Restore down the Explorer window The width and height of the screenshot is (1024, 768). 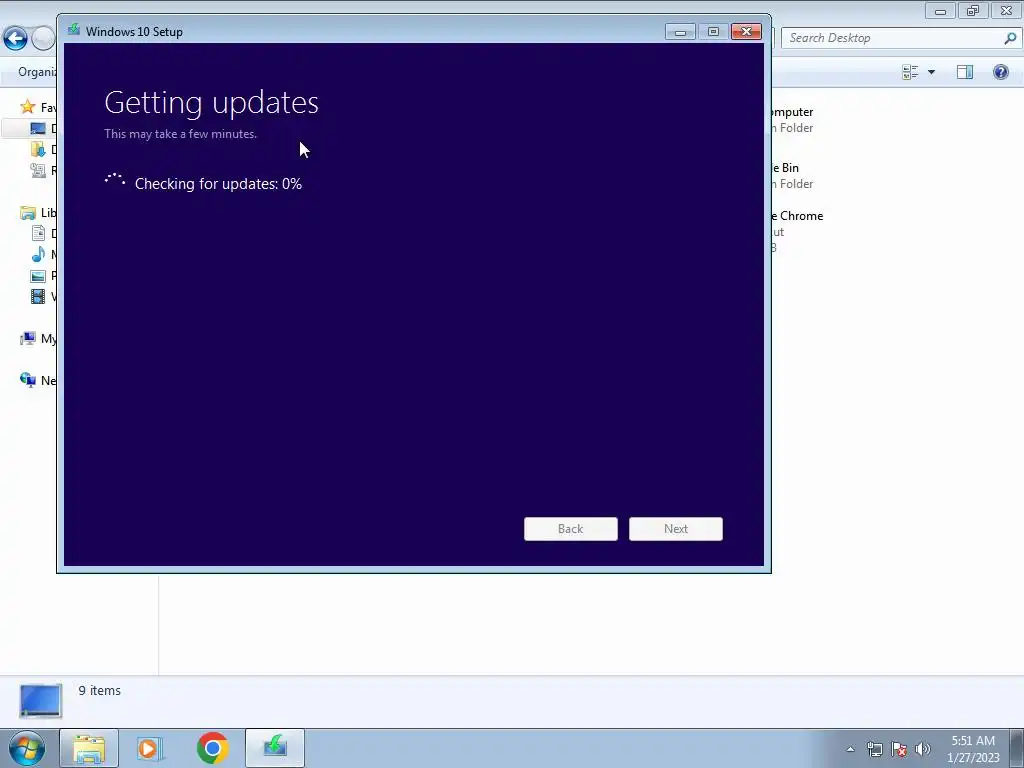coord(973,10)
